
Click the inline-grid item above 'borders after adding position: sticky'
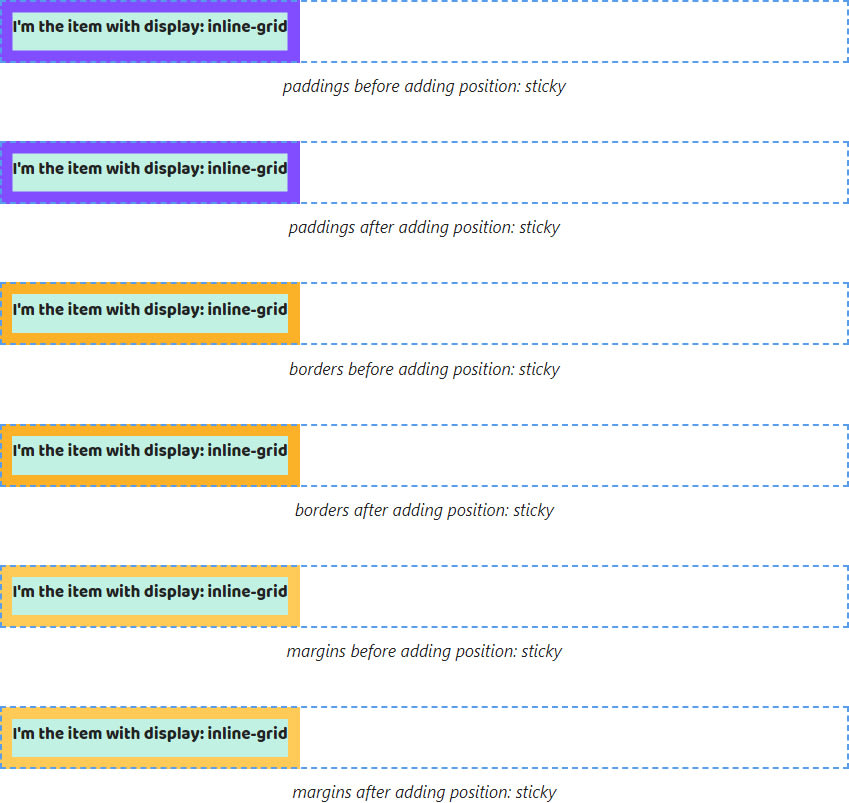coord(150,455)
